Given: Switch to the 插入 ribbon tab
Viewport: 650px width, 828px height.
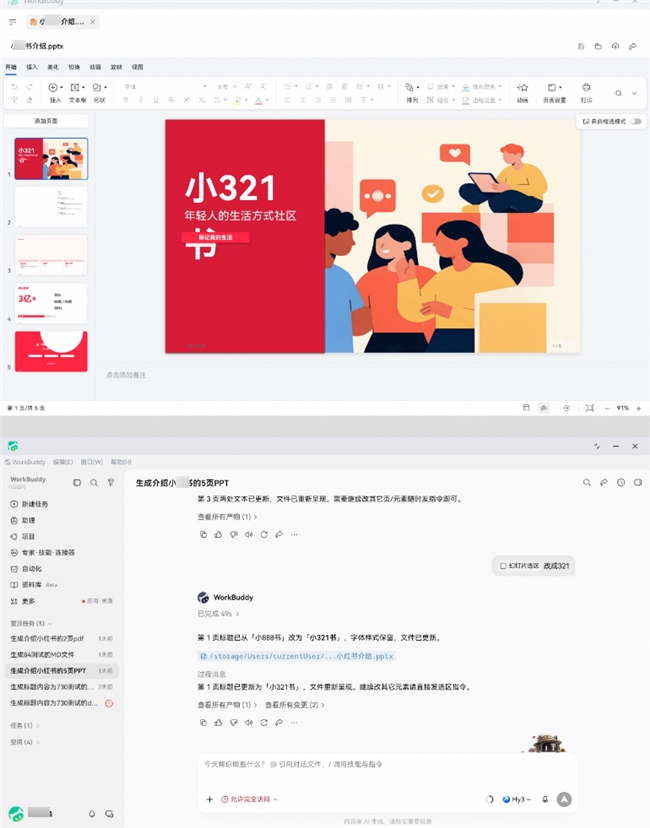Looking at the screenshot, I should (32, 67).
